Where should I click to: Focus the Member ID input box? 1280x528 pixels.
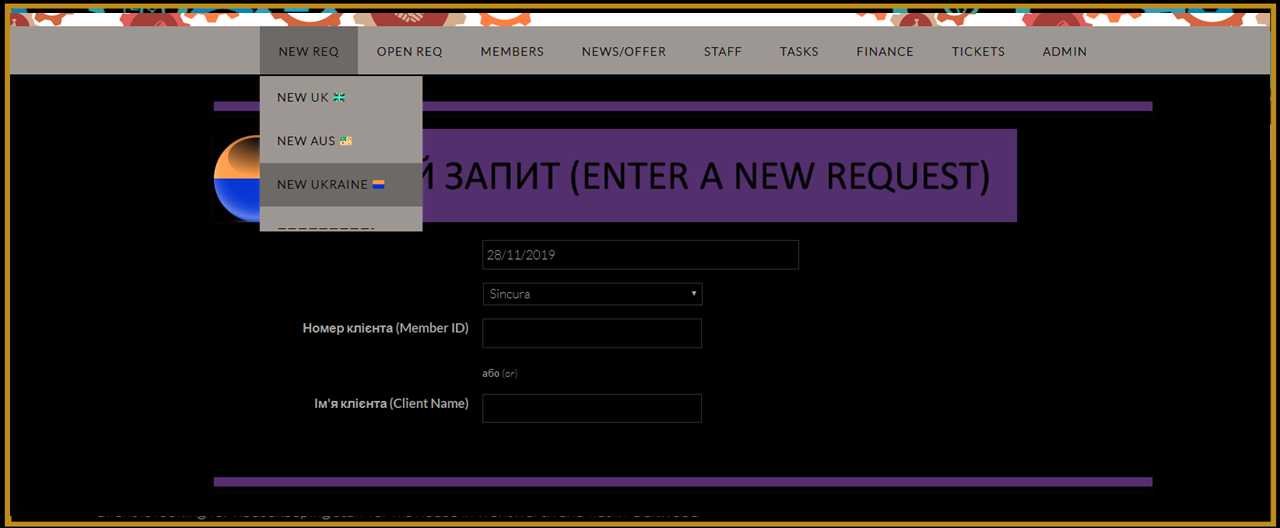[591, 333]
